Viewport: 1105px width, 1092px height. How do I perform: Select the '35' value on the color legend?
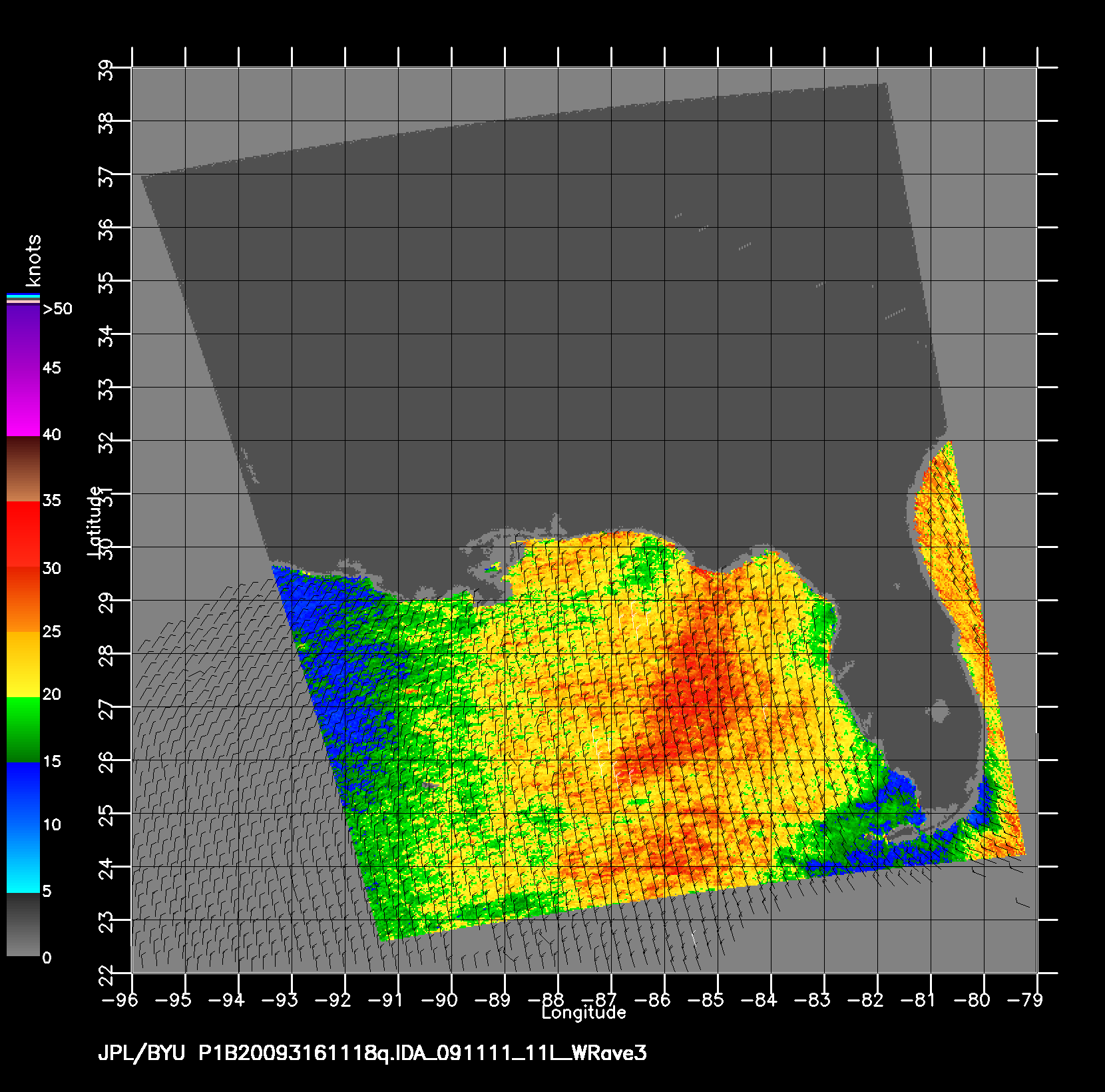52,500
